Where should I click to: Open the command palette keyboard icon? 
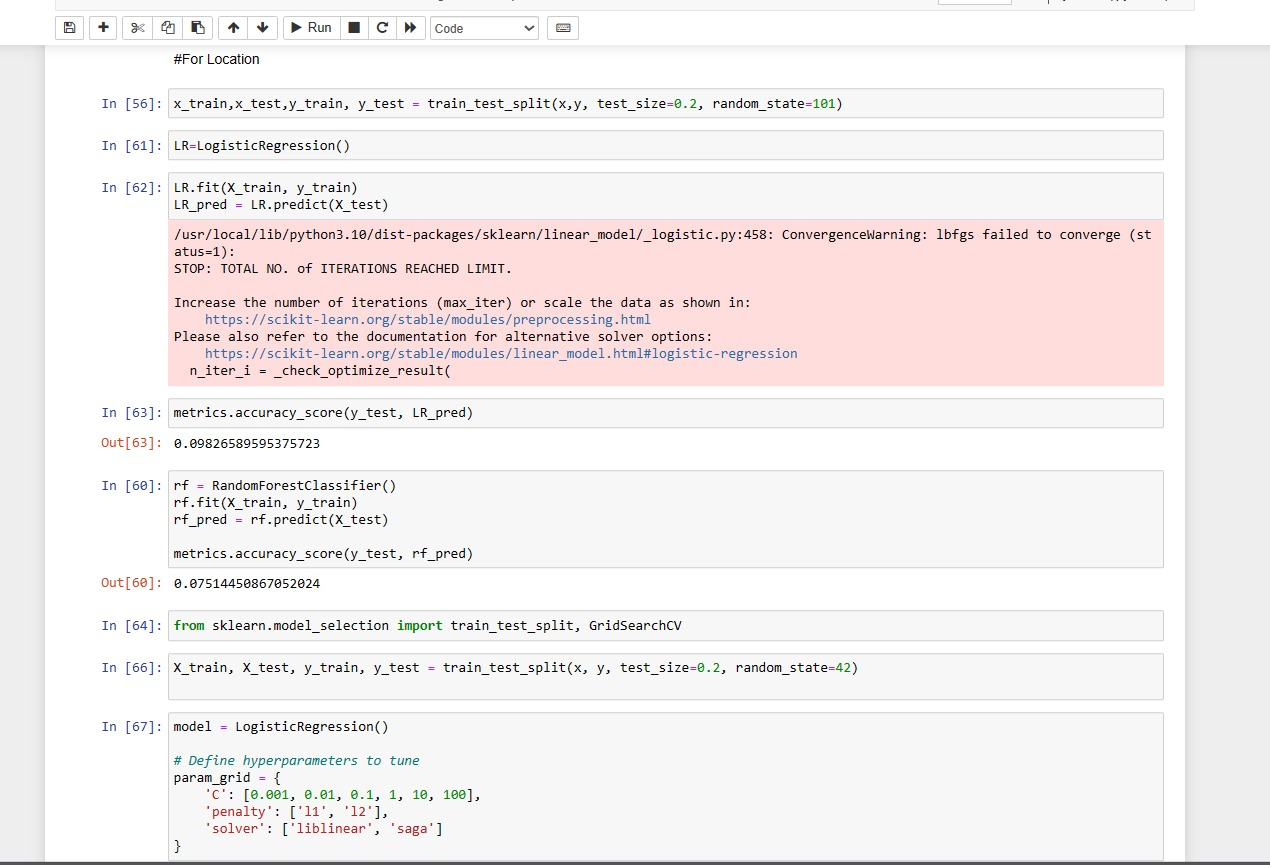click(x=563, y=28)
